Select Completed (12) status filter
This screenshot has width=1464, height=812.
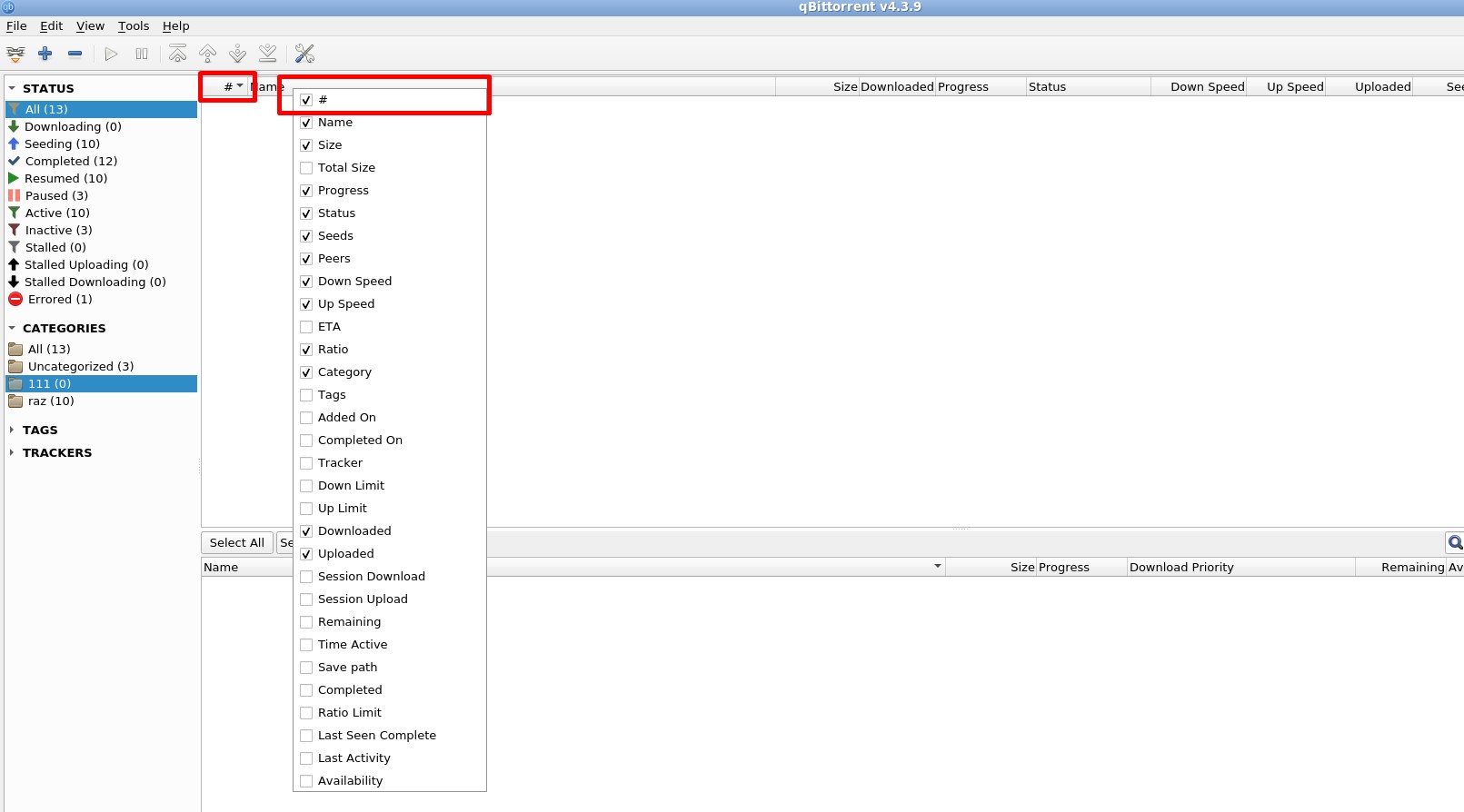click(71, 161)
